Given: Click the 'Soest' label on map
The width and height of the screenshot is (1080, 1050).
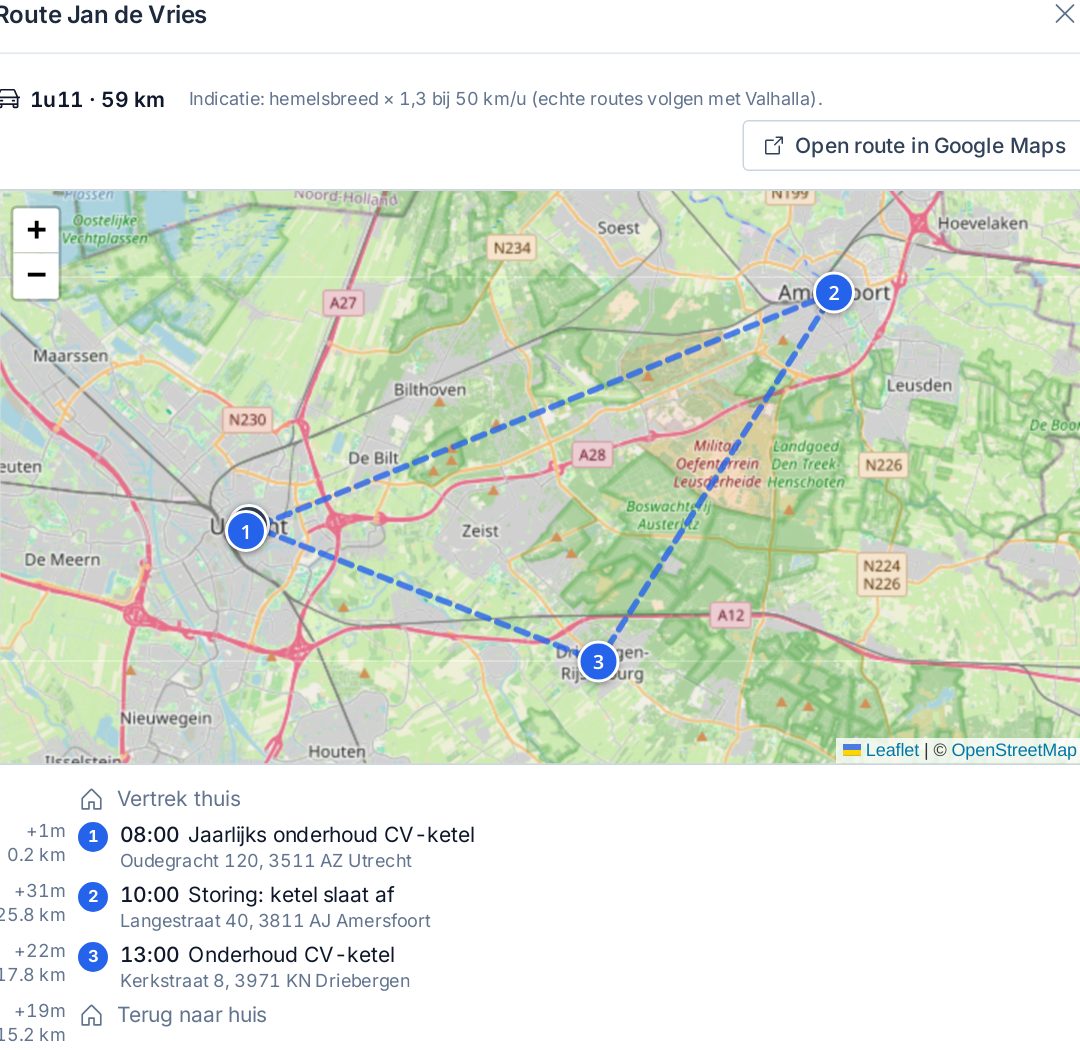Looking at the screenshot, I should click(619, 228).
